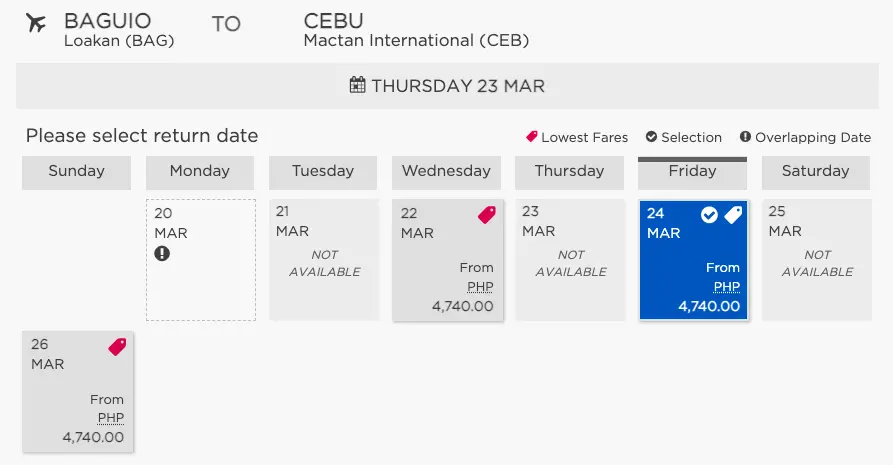
Task: Click the dashed 20 Mar overlapping date cell
Action: coord(201,260)
